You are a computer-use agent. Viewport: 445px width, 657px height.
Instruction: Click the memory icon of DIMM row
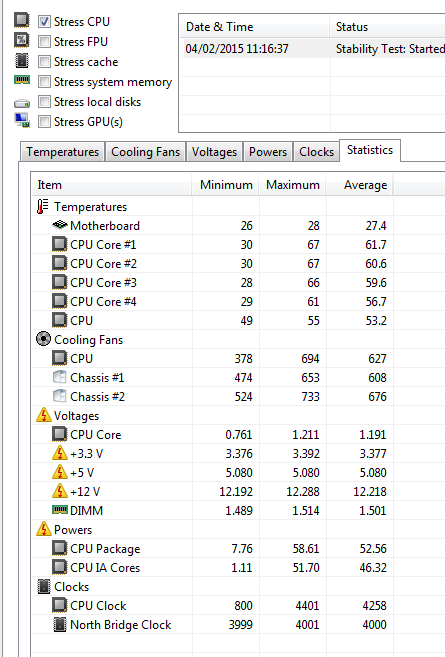click(60, 510)
